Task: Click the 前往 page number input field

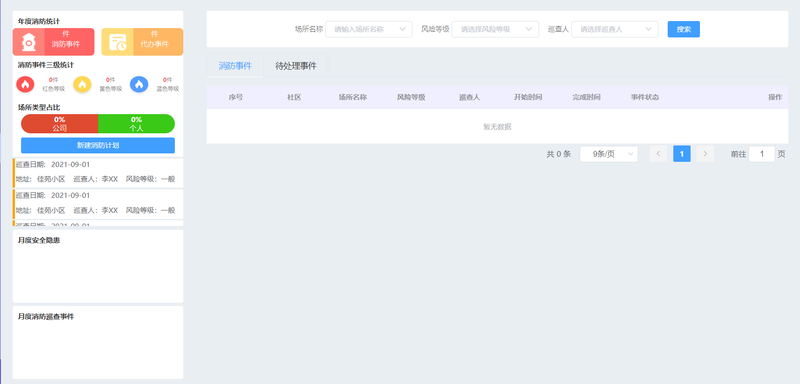Action: [762, 153]
